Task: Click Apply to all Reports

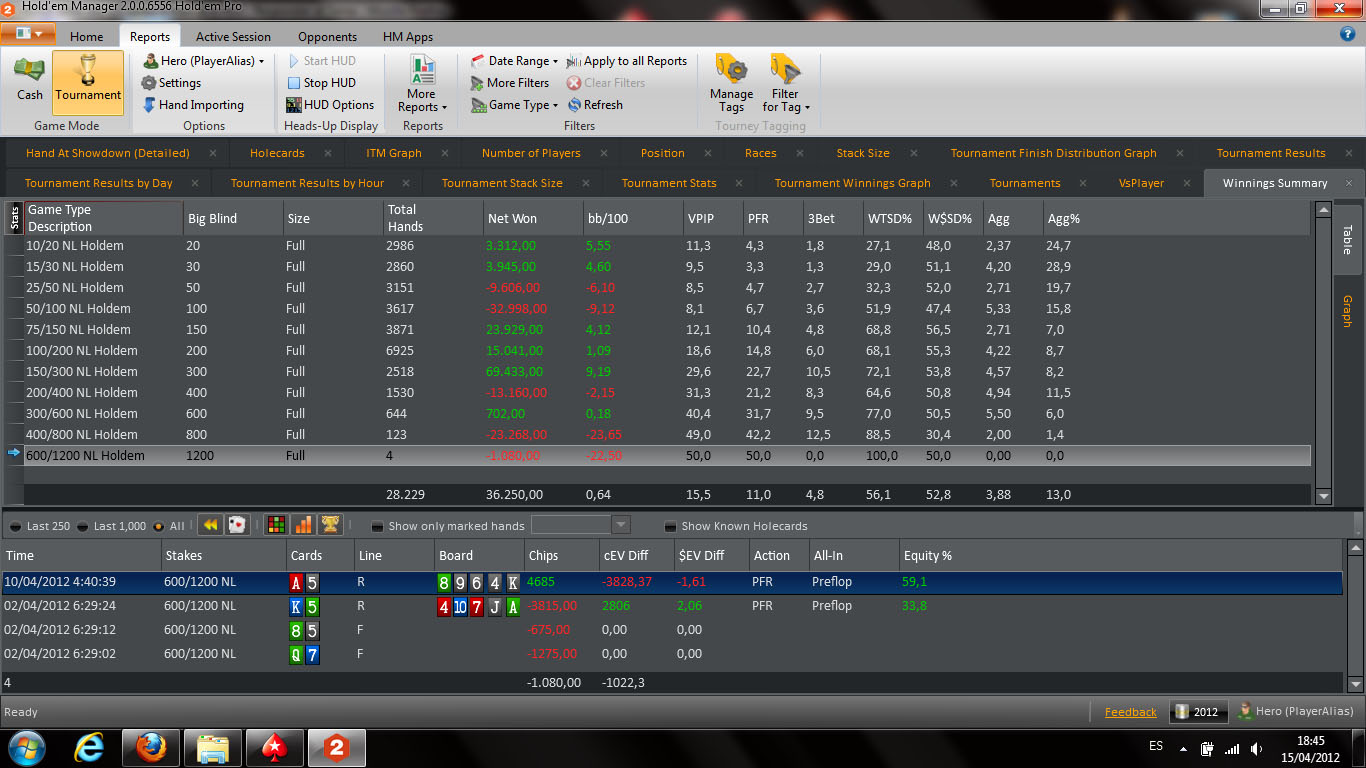Action: [x=627, y=61]
